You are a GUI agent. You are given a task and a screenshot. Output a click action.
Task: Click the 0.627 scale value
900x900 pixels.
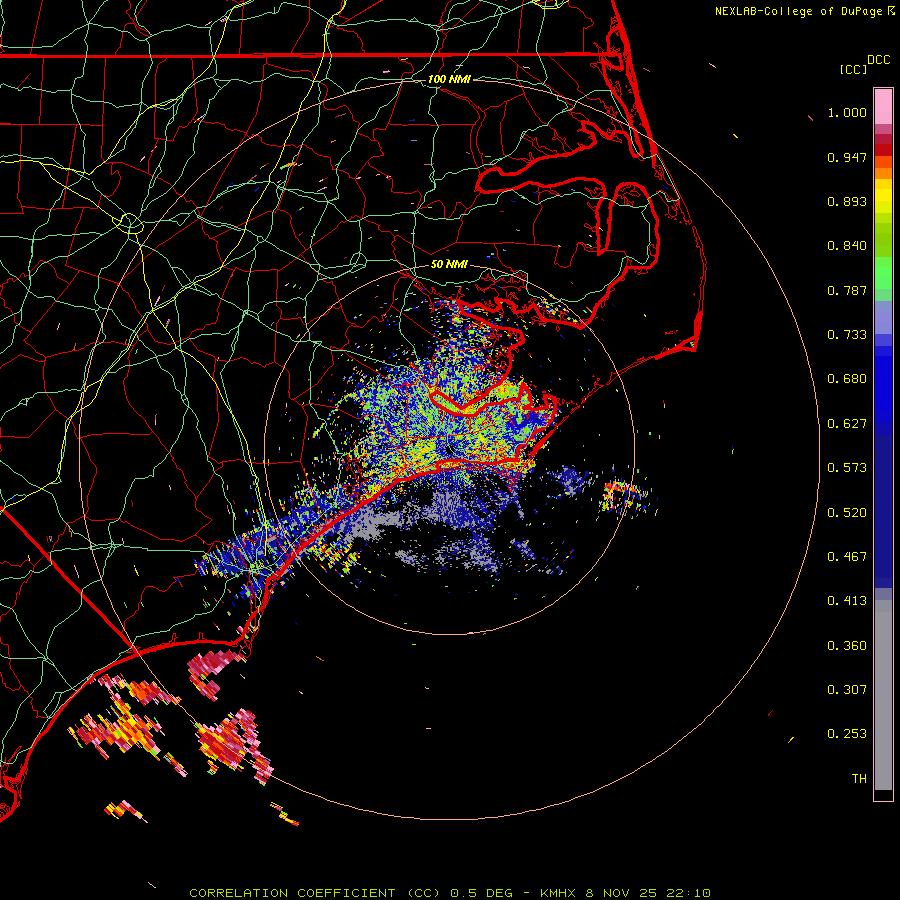pyautogui.click(x=847, y=424)
